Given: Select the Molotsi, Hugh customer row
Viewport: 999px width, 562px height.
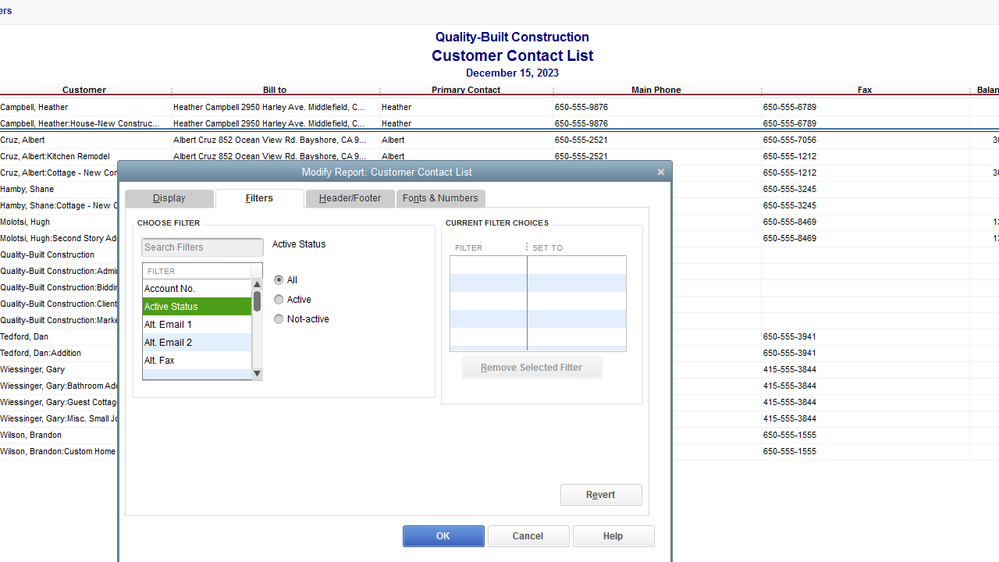Looking at the screenshot, I should (25, 222).
